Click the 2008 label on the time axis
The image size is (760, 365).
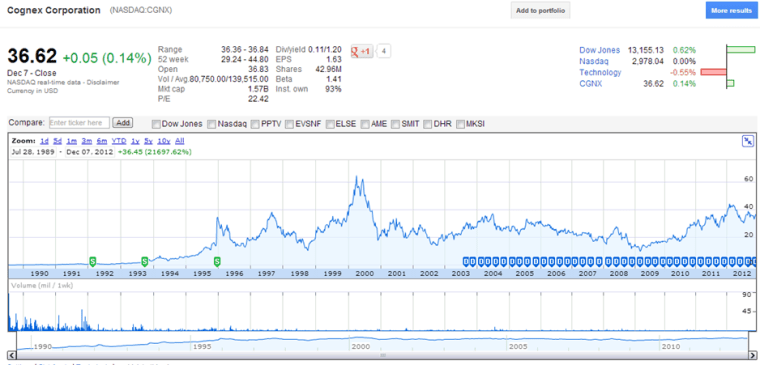(619, 273)
